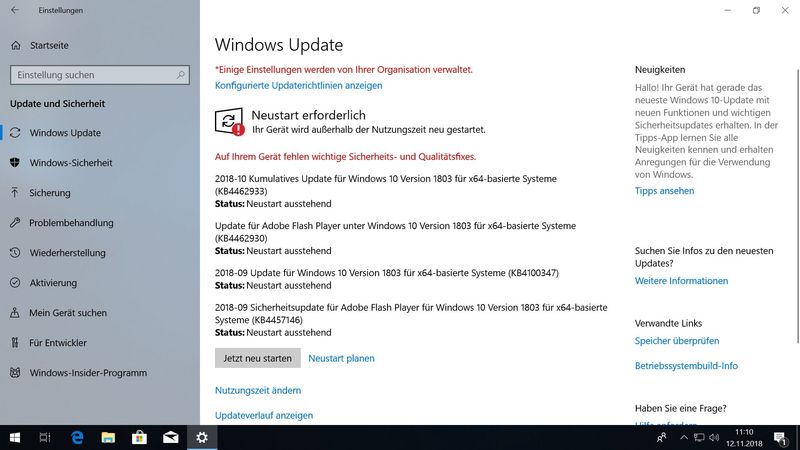Click the restart required status icon

tap(229, 121)
